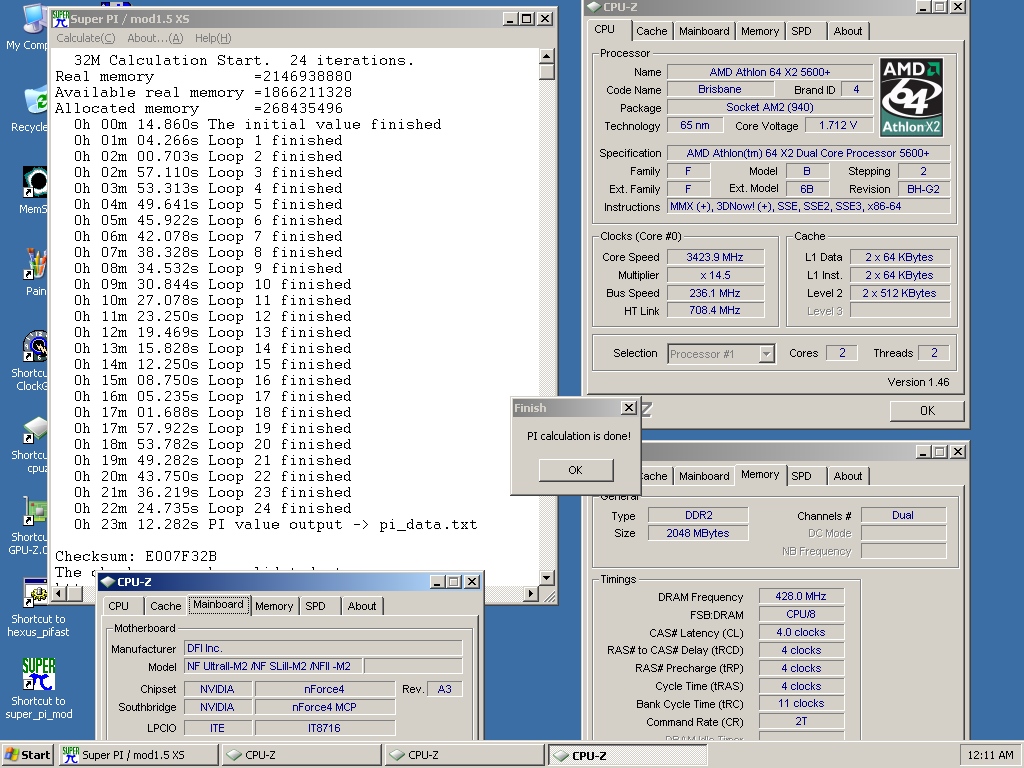This screenshot has width=1024, height=768.
Task: Open the Paint desktop icon
Action: click(x=36, y=264)
